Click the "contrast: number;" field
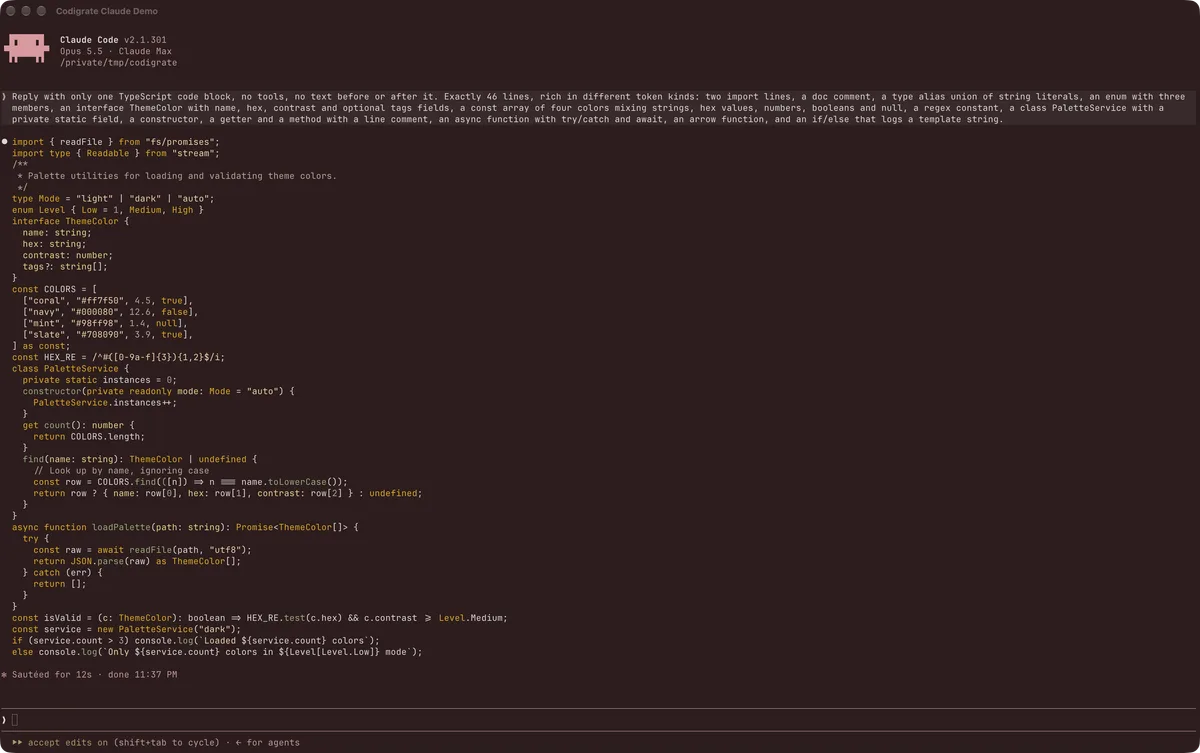Screen dimensions: 1200x753 click(x=68, y=255)
